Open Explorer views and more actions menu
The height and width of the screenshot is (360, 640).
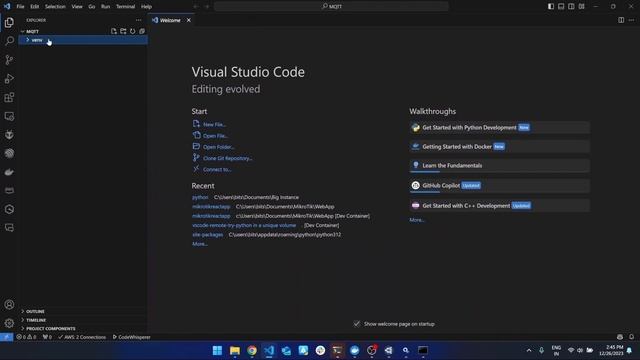point(138,20)
